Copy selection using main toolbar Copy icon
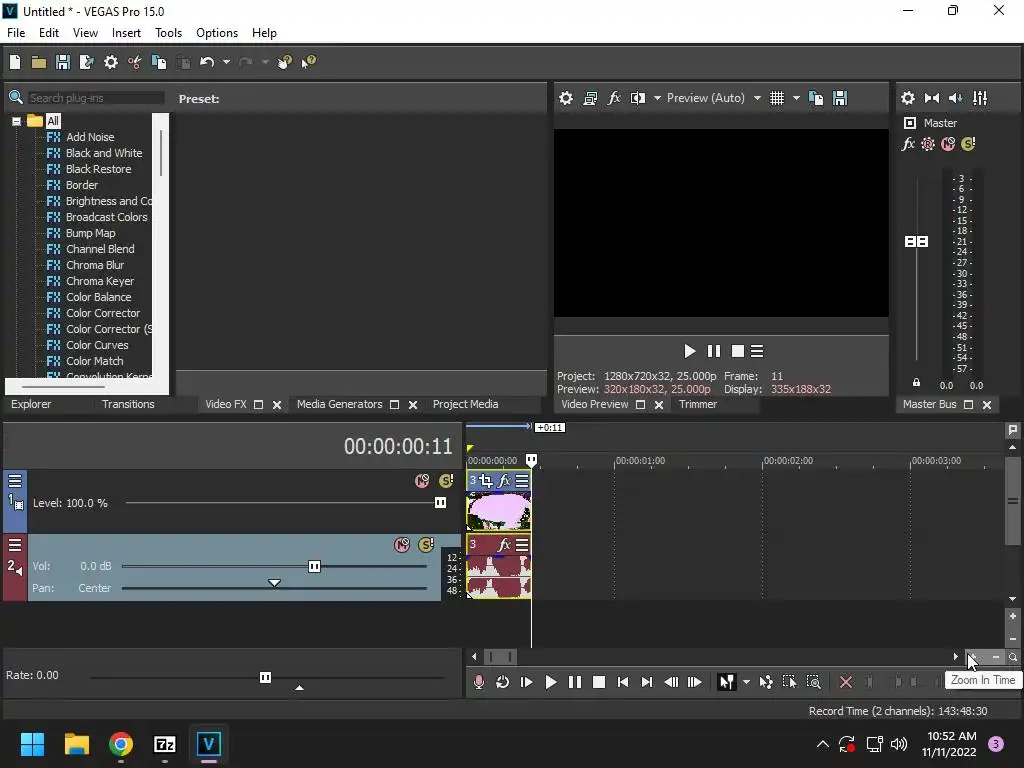 (x=159, y=62)
